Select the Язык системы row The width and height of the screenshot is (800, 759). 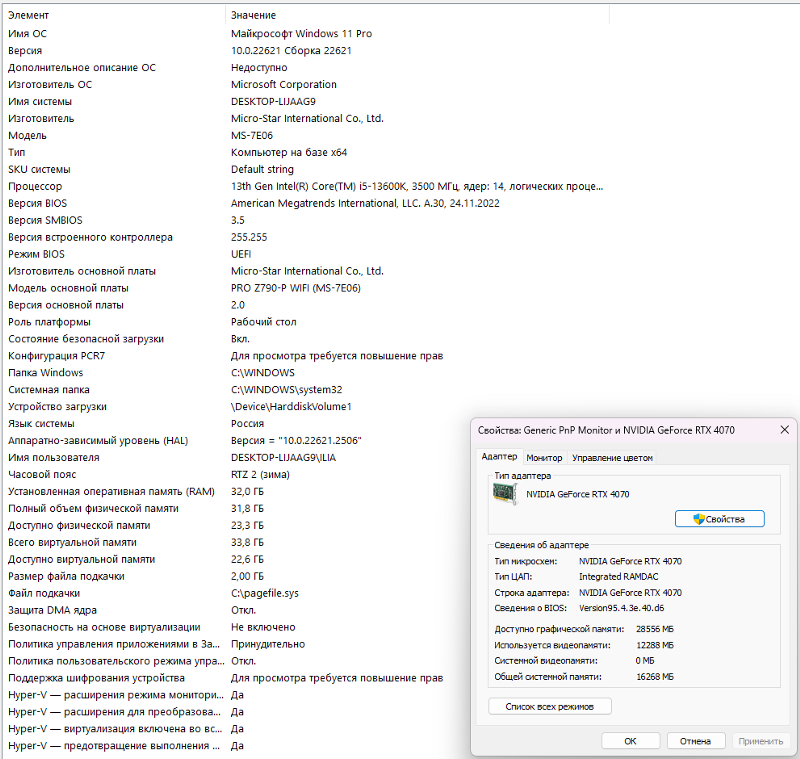pos(237,423)
